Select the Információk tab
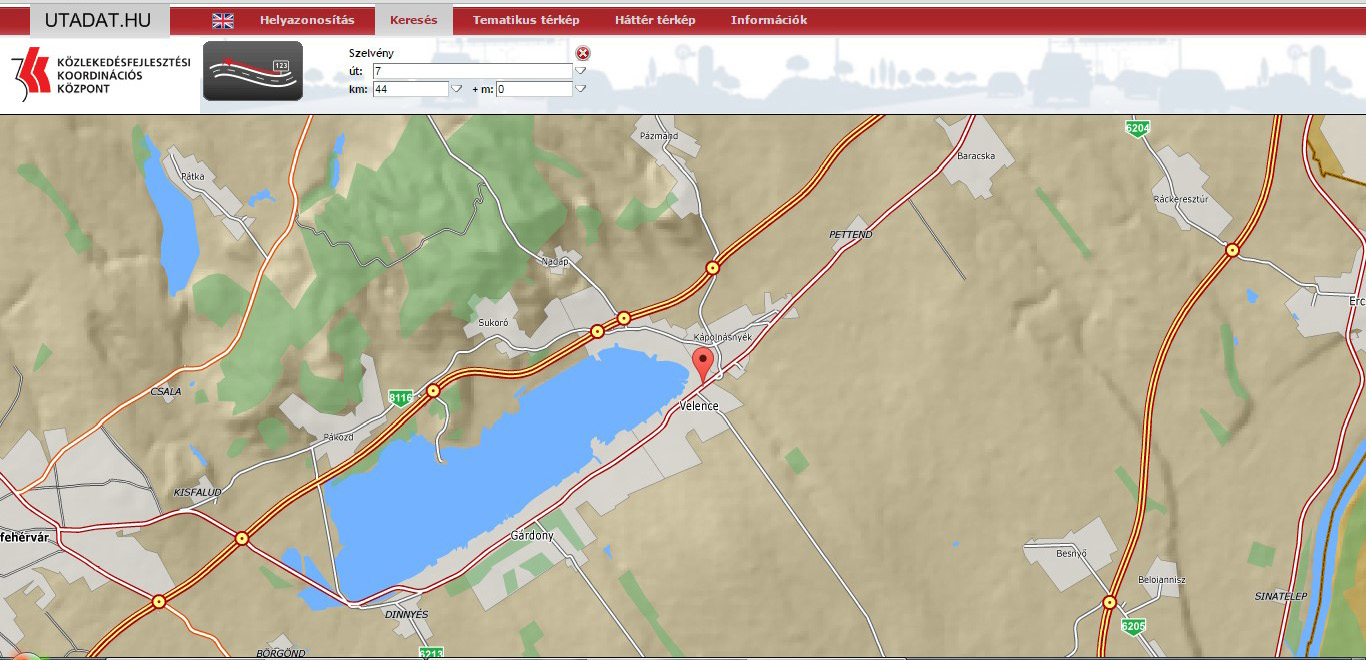The height and width of the screenshot is (660, 1366). [x=768, y=20]
